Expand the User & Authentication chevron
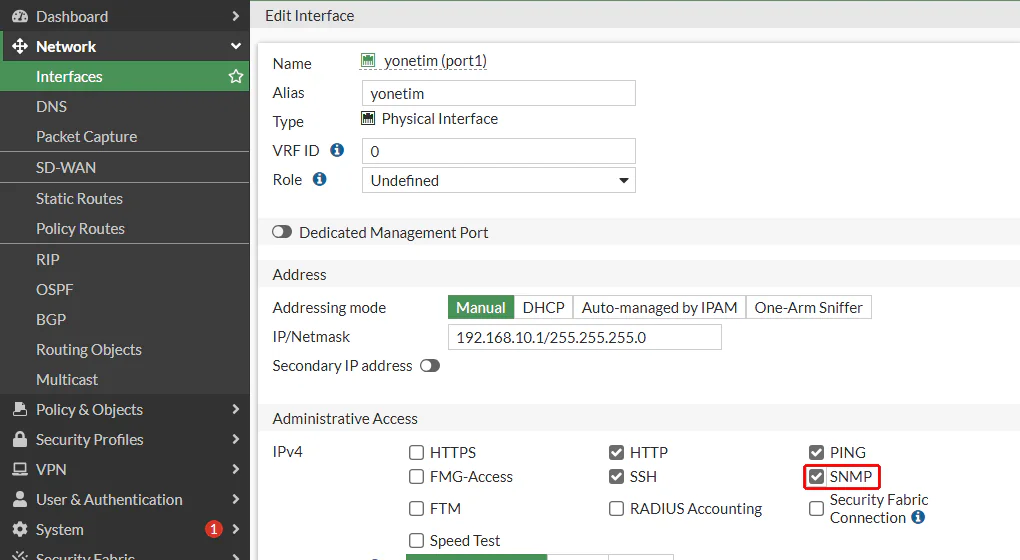Image resolution: width=1020 pixels, height=560 pixels. [x=235, y=499]
